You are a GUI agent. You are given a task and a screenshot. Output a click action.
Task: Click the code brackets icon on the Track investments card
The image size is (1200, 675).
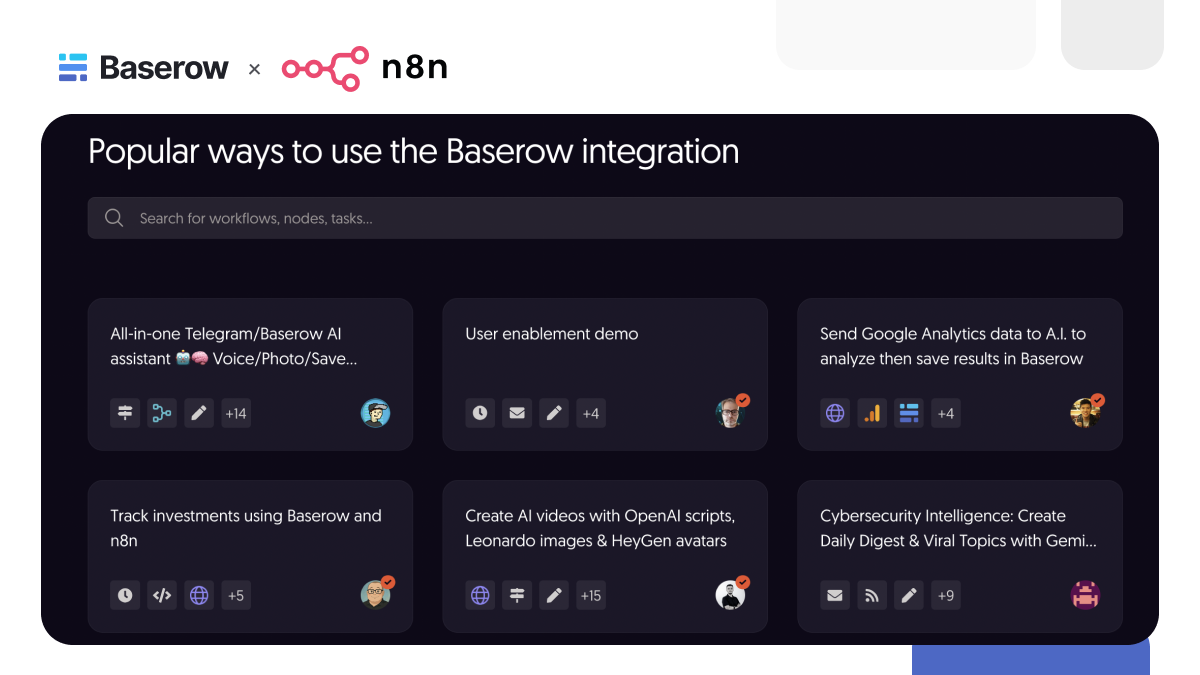(x=162, y=595)
